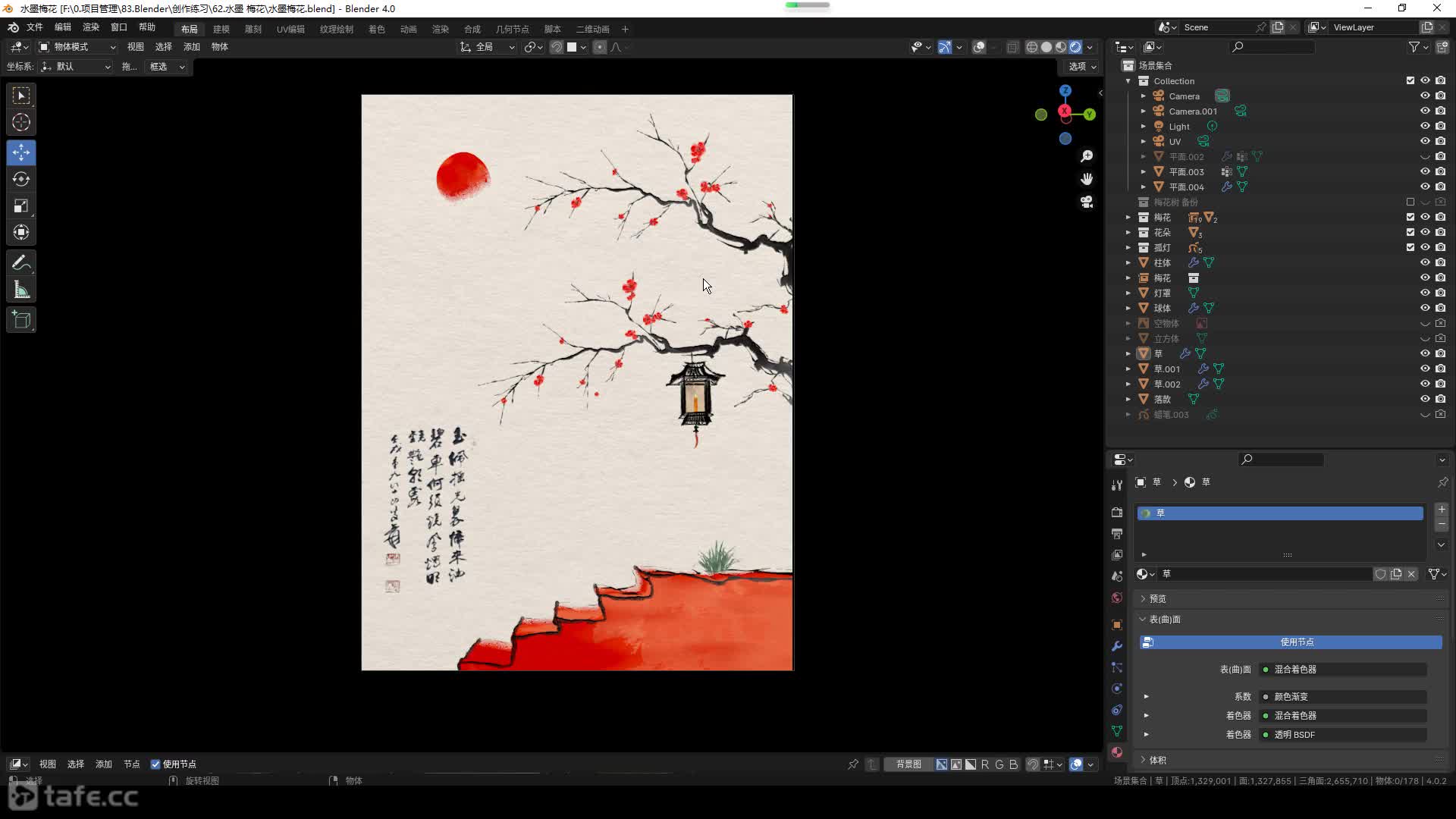The width and height of the screenshot is (1456, 819).
Task: Open the 选项 dropdown in viewport
Action: pyautogui.click(x=1082, y=67)
